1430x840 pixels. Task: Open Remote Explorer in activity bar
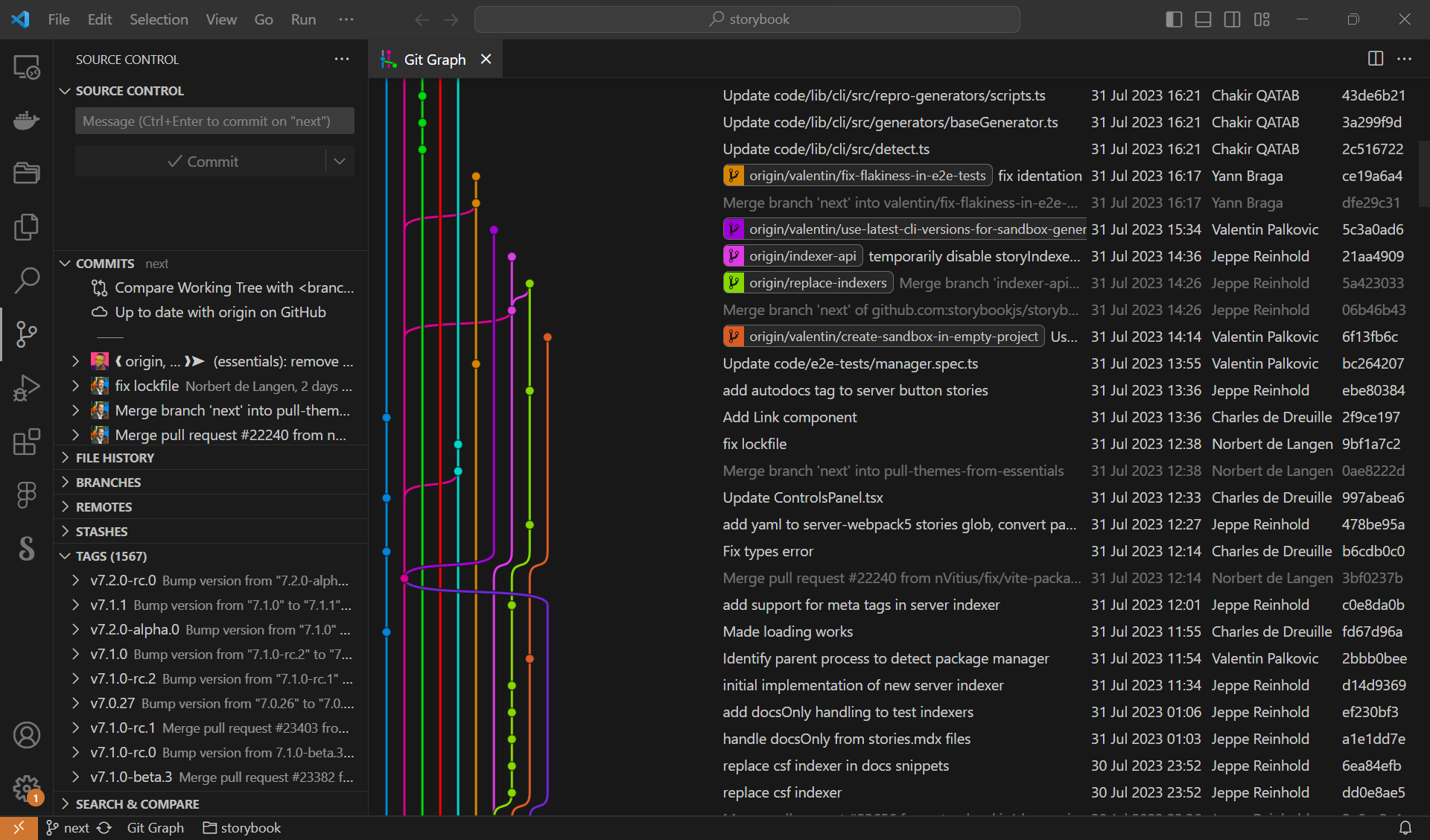tap(27, 68)
